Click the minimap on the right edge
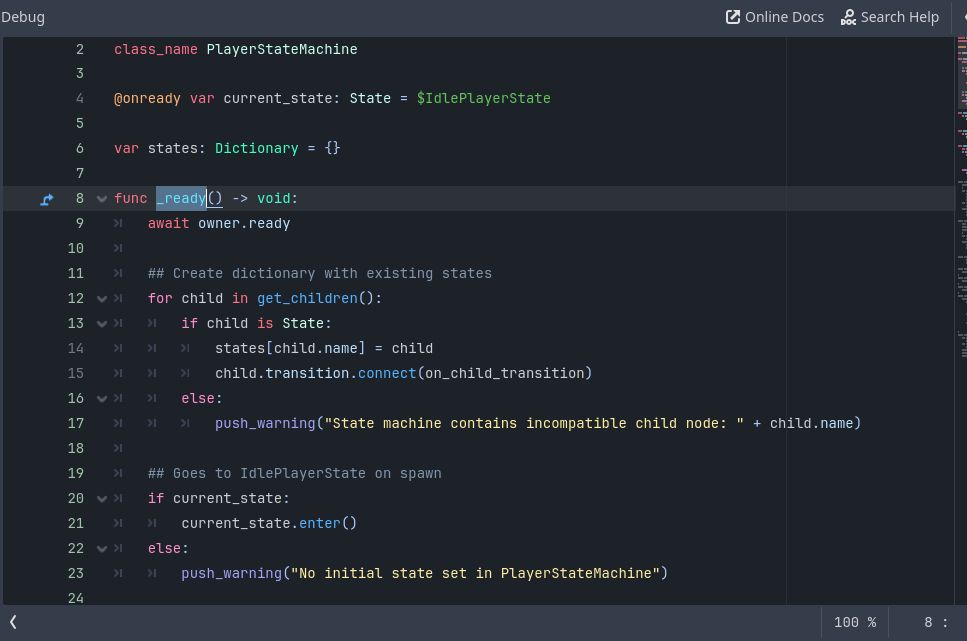This screenshot has width=967, height=641. (961, 197)
